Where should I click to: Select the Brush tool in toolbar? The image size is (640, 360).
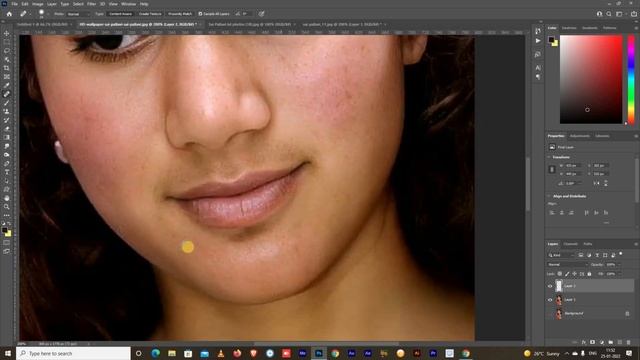7,103
